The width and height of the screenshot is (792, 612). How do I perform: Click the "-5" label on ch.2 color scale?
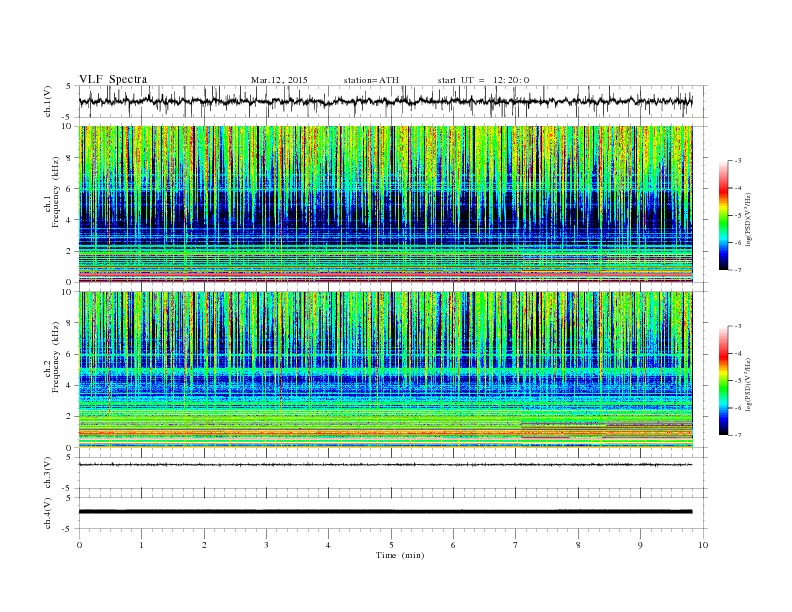click(737, 380)
